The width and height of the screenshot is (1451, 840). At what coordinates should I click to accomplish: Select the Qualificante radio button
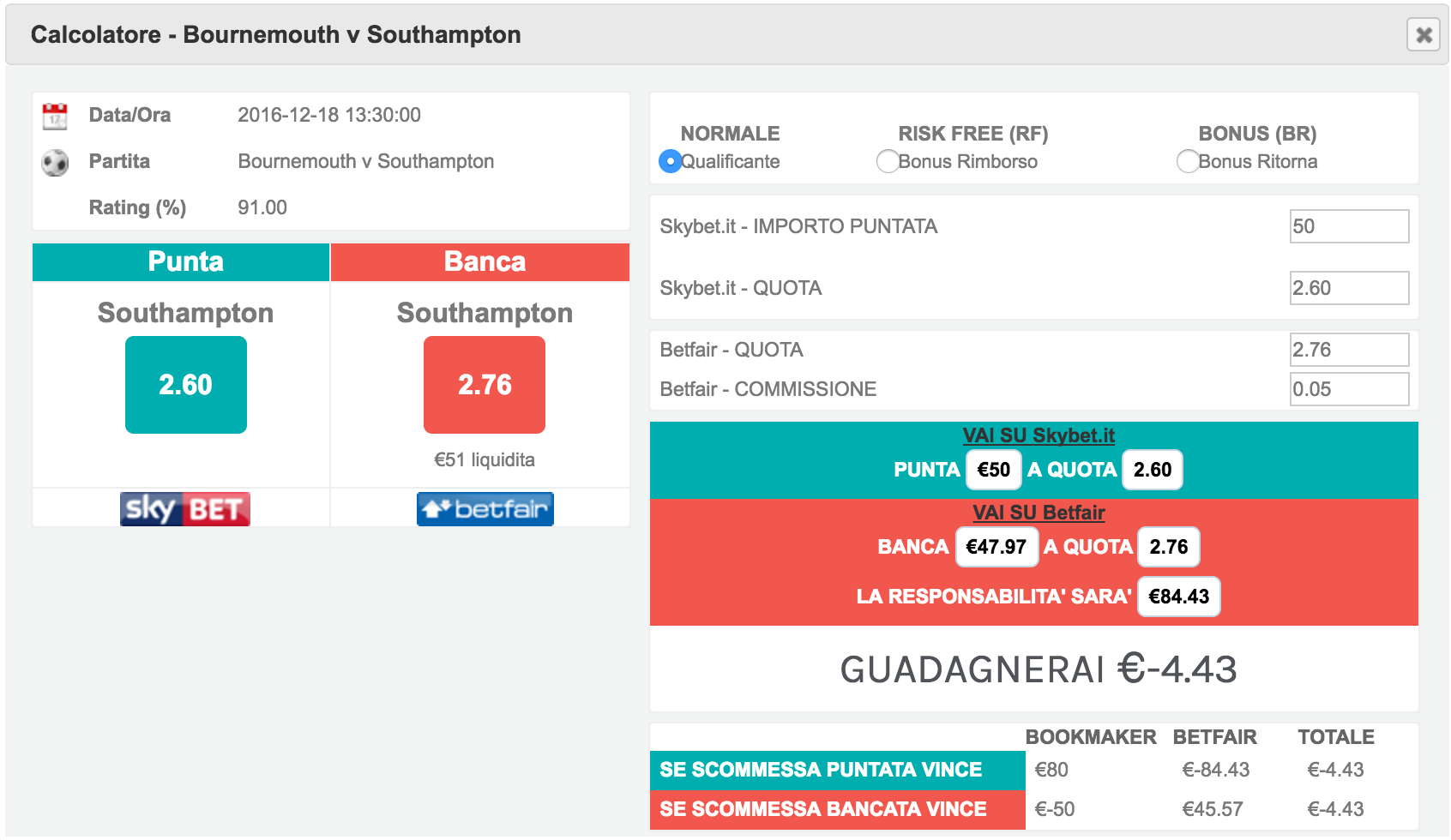point(670,161)
